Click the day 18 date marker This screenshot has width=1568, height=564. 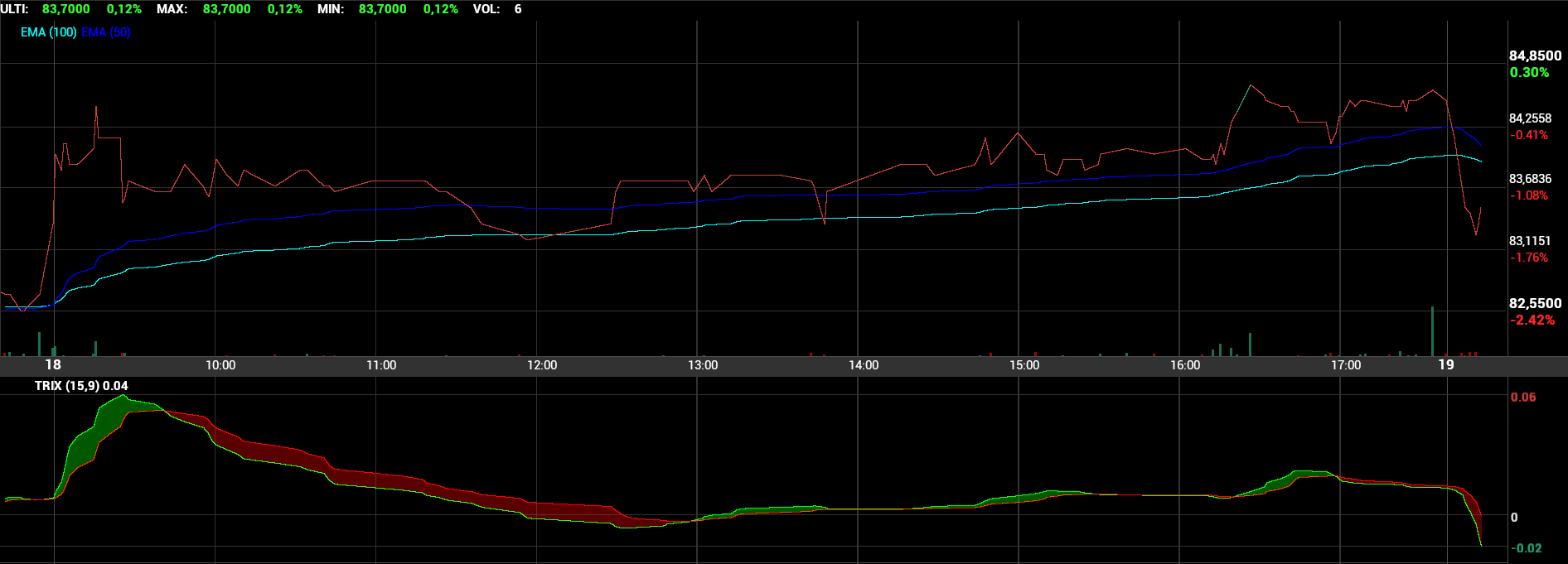(53, 364)
